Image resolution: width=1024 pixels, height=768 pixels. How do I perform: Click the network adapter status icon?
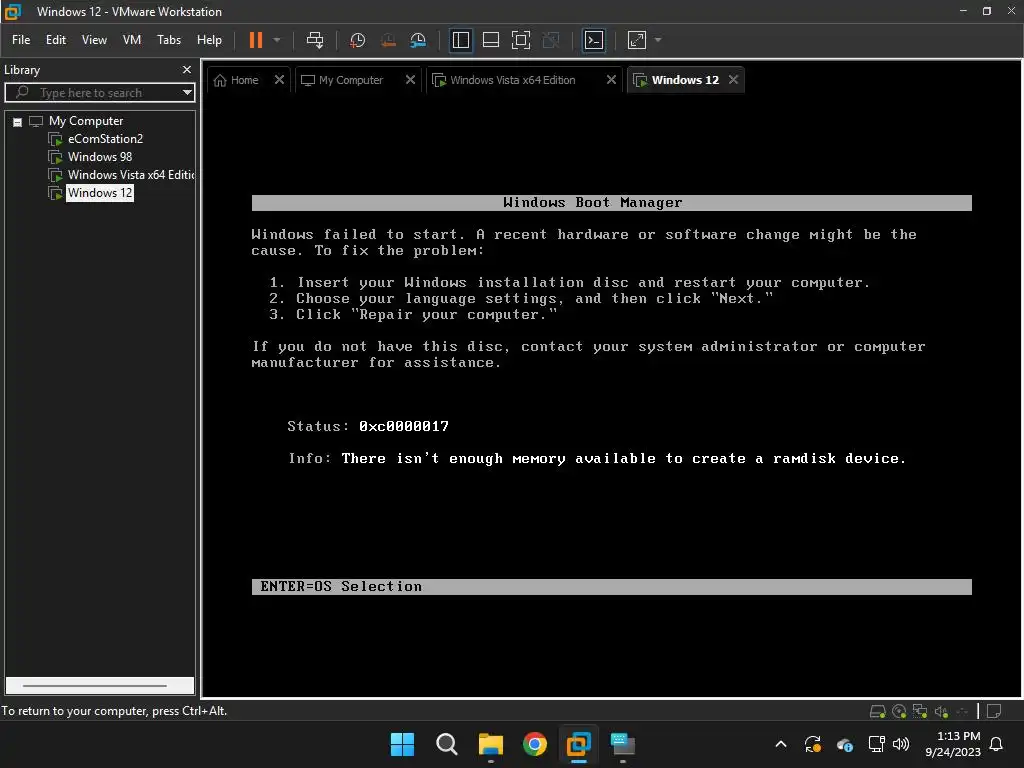click(920, 711)
